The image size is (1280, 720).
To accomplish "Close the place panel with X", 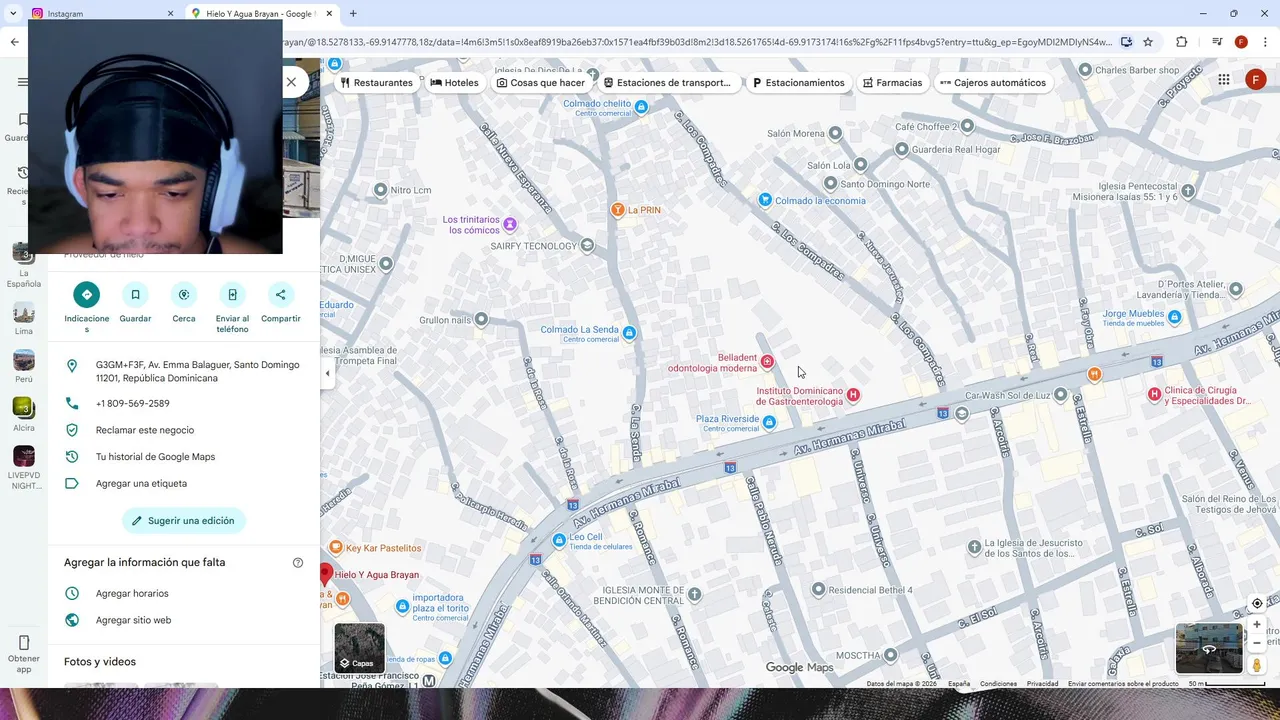I will pyautogui.click(x=291, y=82).
